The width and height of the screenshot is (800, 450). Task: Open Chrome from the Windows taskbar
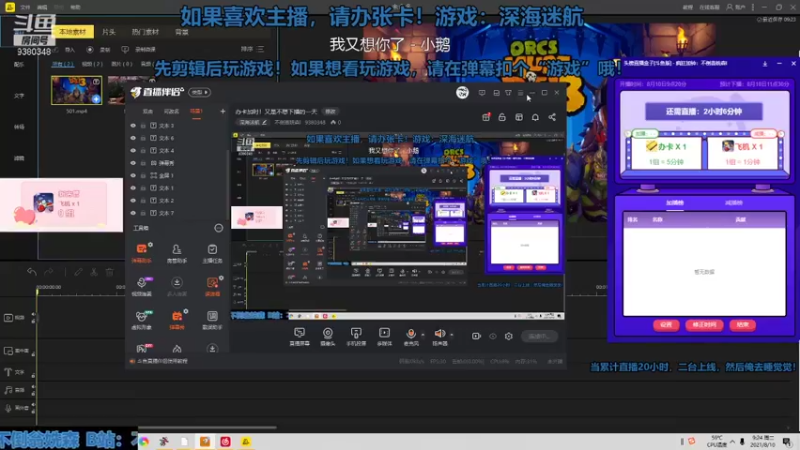[x=144, y=442]
